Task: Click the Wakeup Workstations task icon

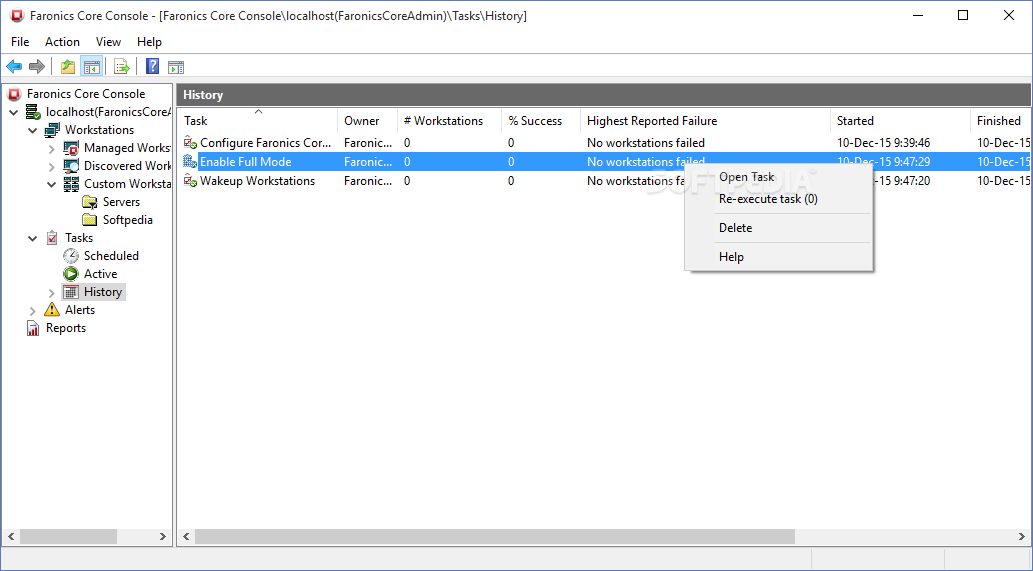Action: tap(190, 180)
